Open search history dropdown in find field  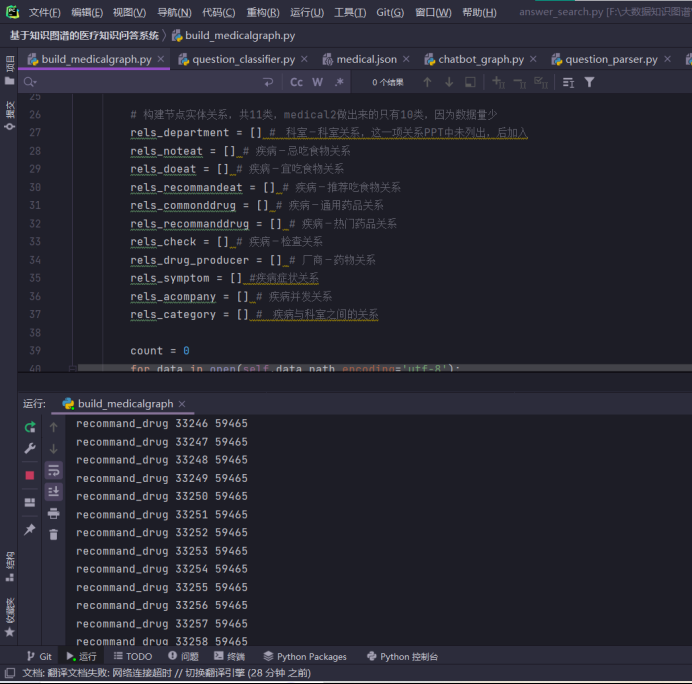[x=30, y=82]
